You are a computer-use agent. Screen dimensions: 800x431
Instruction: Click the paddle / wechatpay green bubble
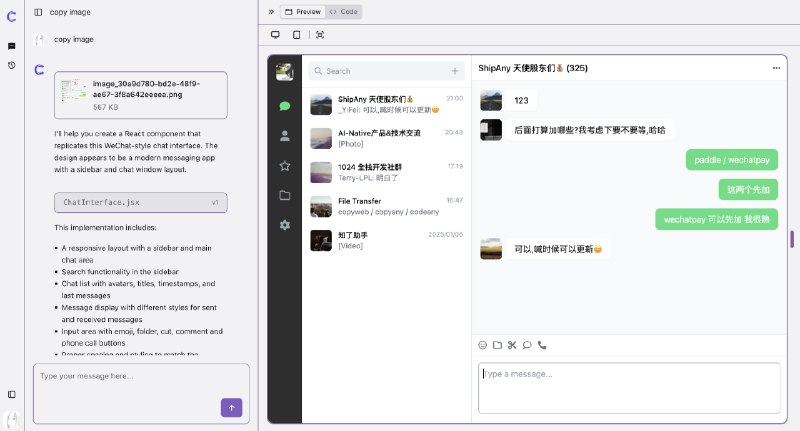coord(732,160)
